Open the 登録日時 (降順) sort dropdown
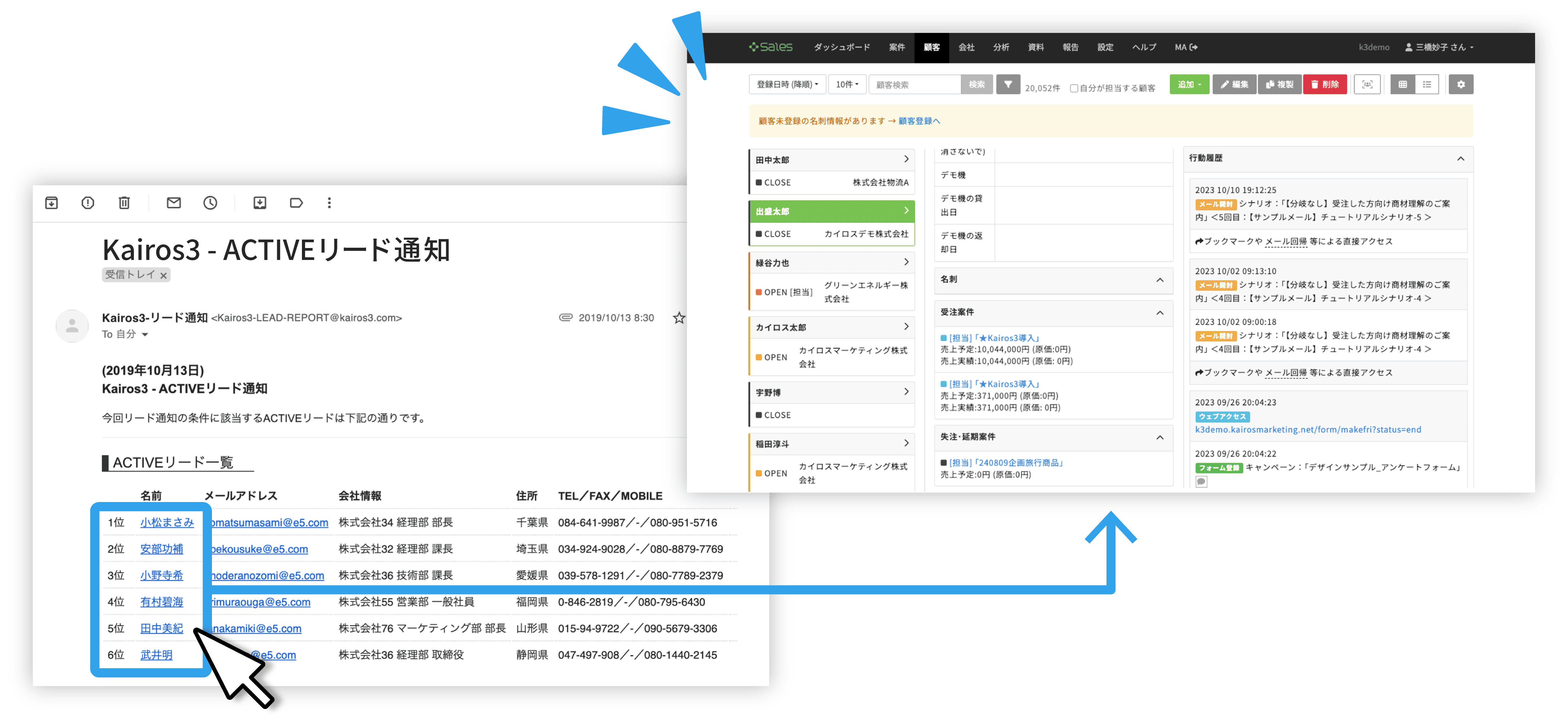The image size is (1568, 719). 787,85
